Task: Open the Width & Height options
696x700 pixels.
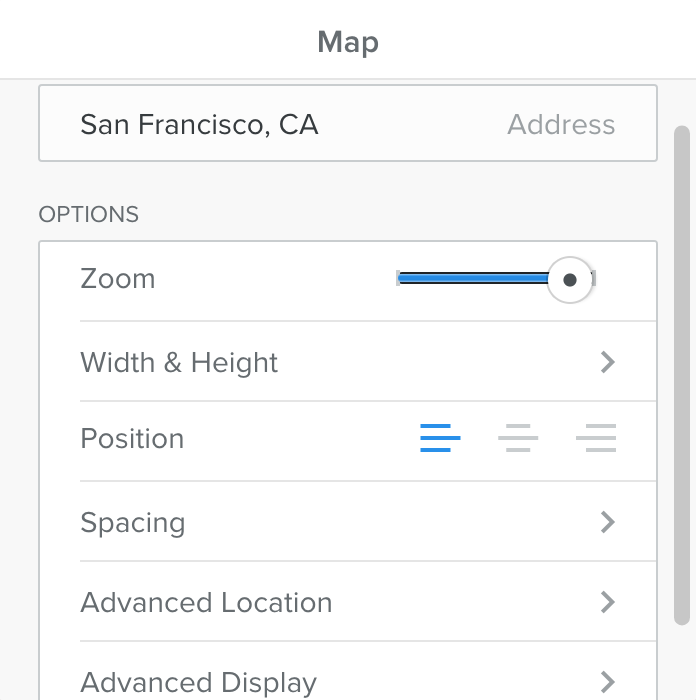Action: point(180,362)
